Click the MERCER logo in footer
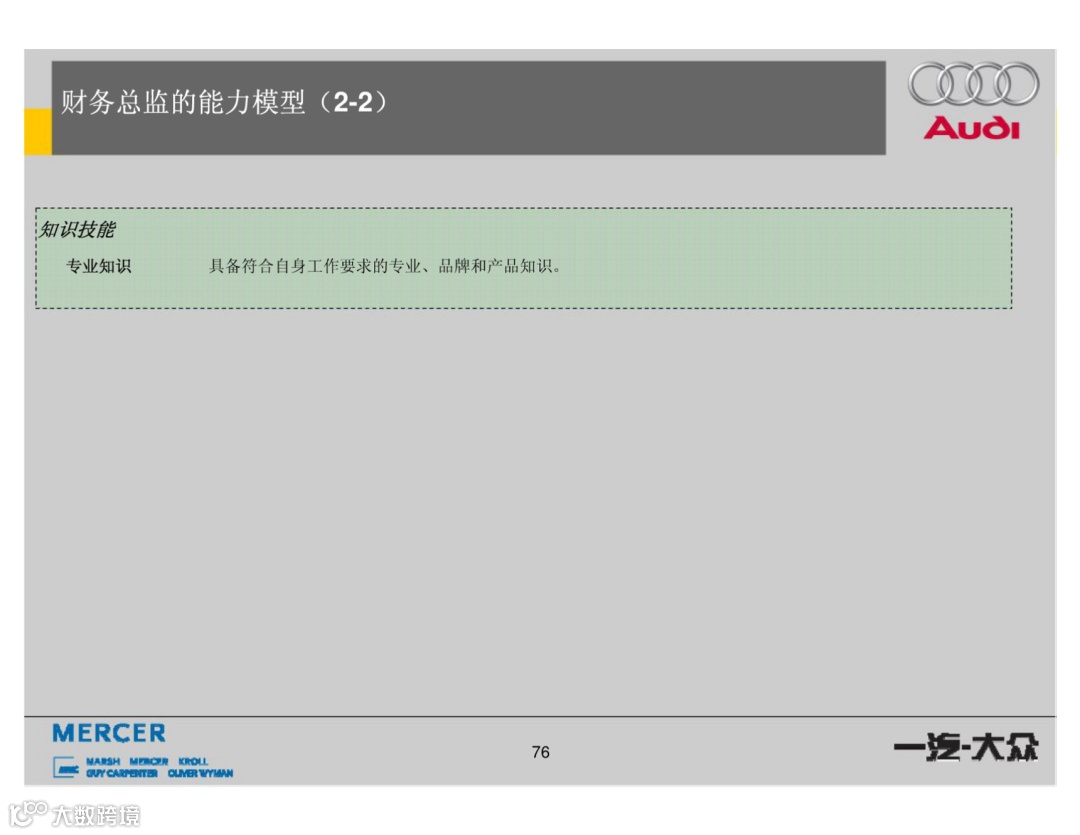The image size is (1080, 835). tap(109, 733)
